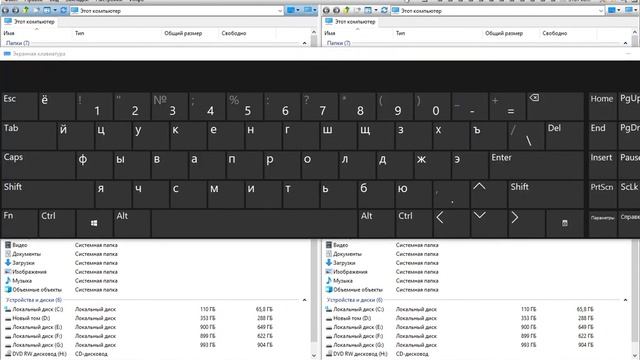640x360 pixels.
Task: Select DVD RW drive icon in left pane
Action: pyautogui.click(x=8, y=354)
